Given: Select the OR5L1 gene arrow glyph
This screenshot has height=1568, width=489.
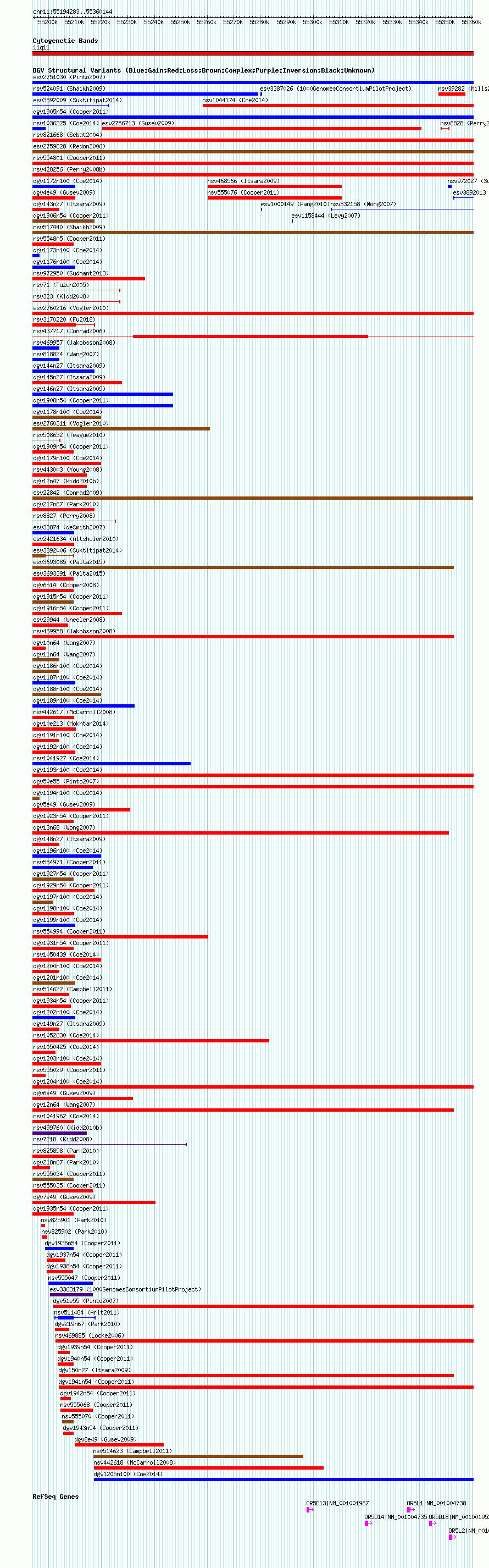Looking at the screenshot, I should pos(410,1510).
